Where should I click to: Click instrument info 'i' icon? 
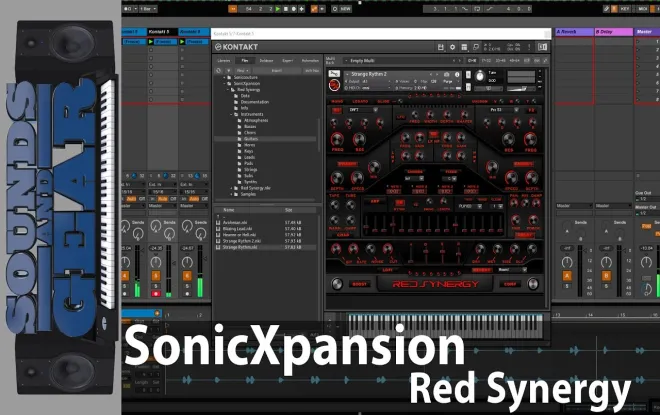[x=457, y=74]
